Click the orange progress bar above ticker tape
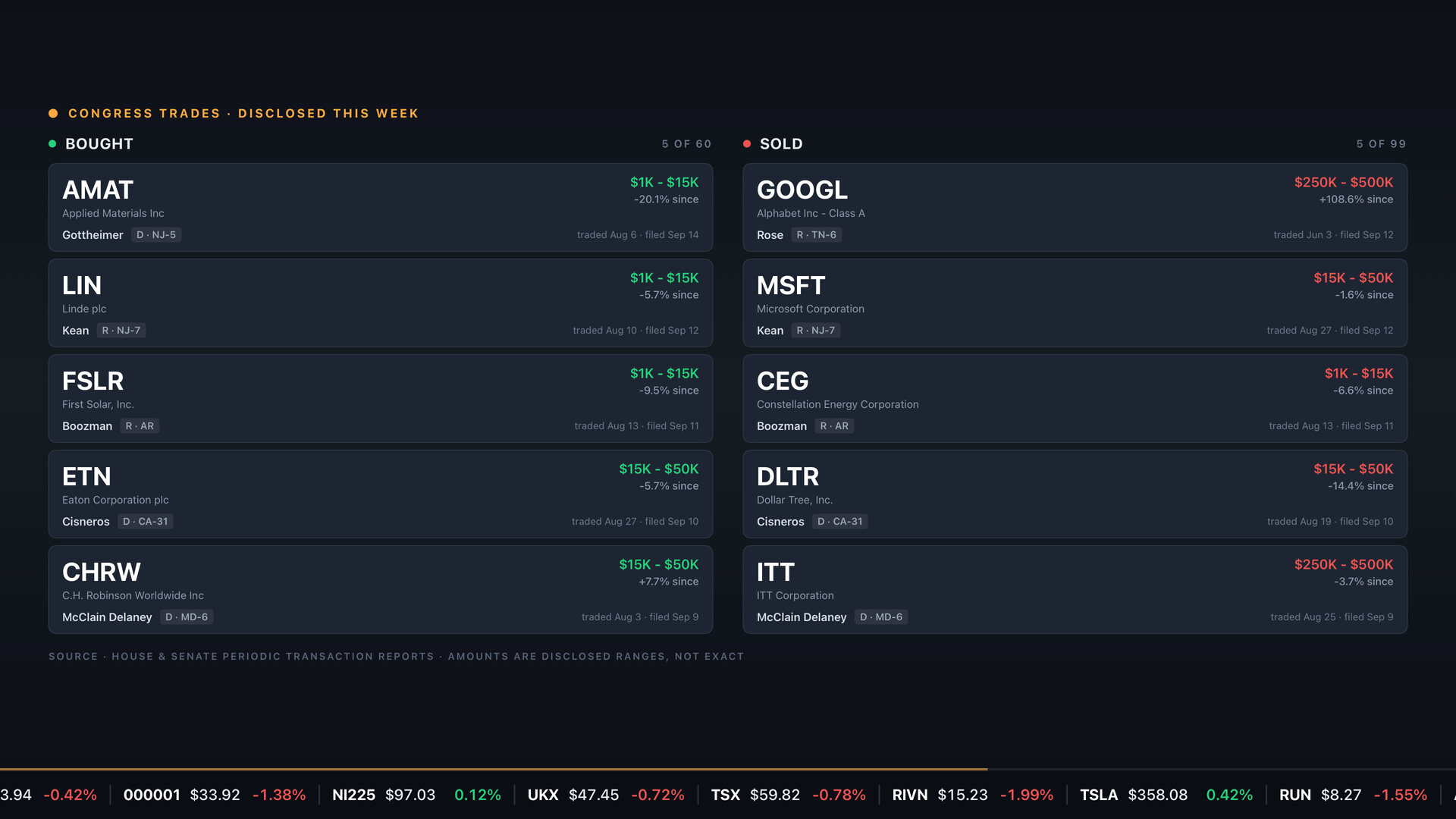 [x=493, y=769]
